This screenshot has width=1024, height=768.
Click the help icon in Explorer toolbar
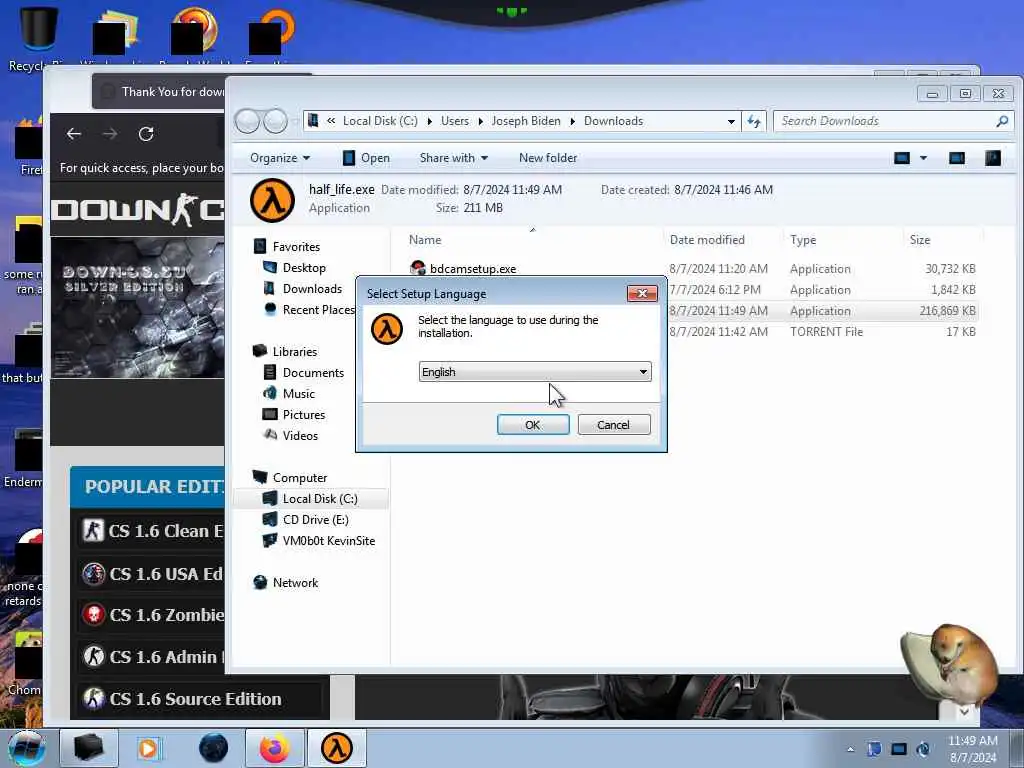993,158
